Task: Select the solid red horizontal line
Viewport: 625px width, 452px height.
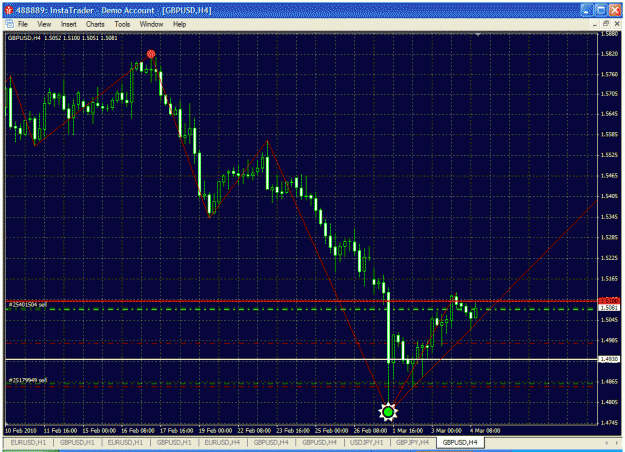Action: coord(302,301)
